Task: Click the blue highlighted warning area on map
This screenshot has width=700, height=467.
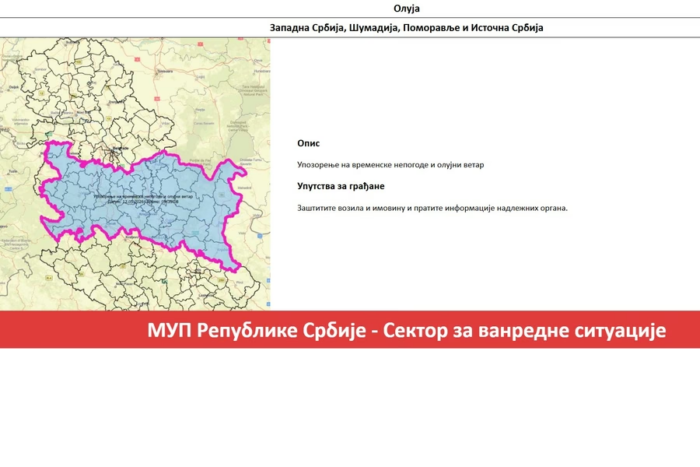Action: click(x=143, y=201)
